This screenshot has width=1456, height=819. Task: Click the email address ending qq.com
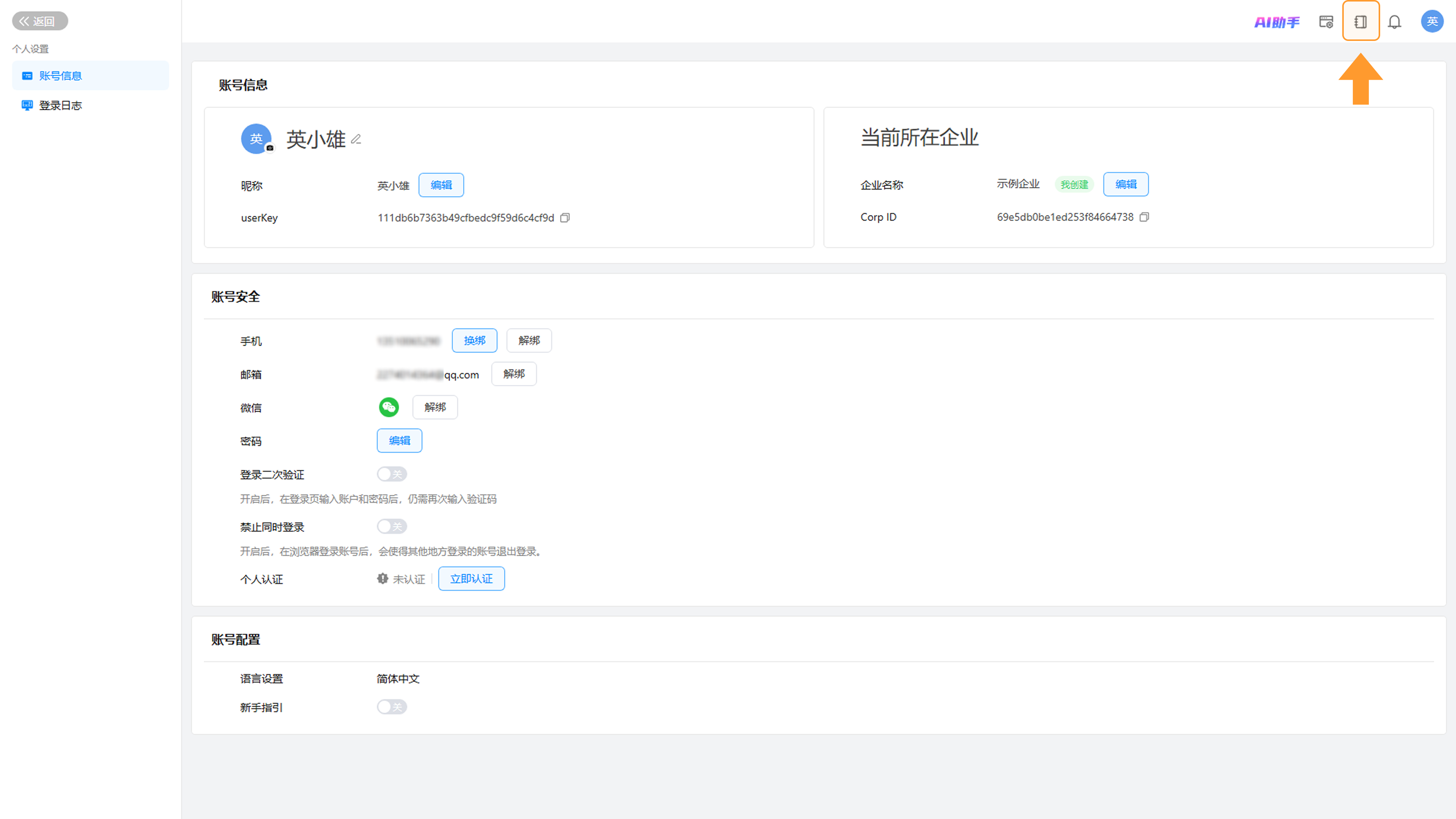coord(428,375)
